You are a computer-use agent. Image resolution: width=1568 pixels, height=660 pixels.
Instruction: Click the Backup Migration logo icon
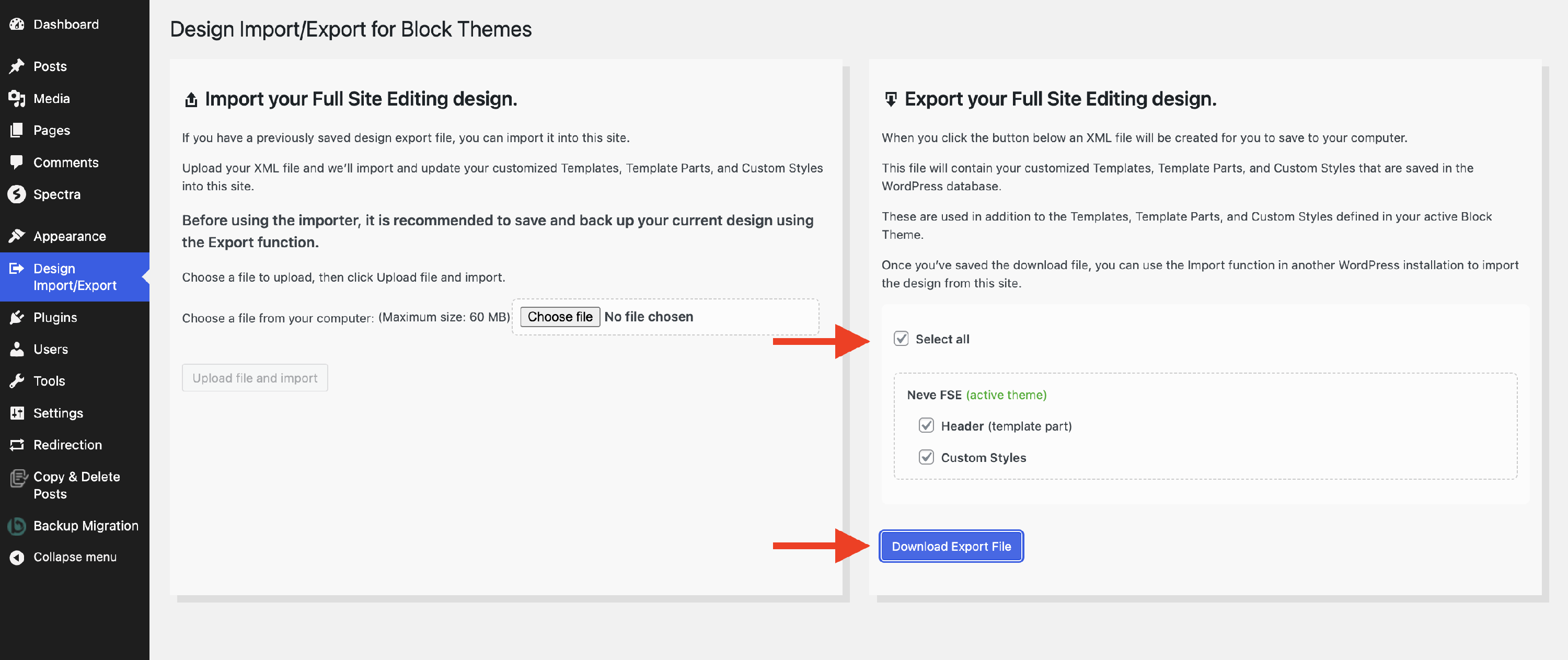tap(16, 526)
